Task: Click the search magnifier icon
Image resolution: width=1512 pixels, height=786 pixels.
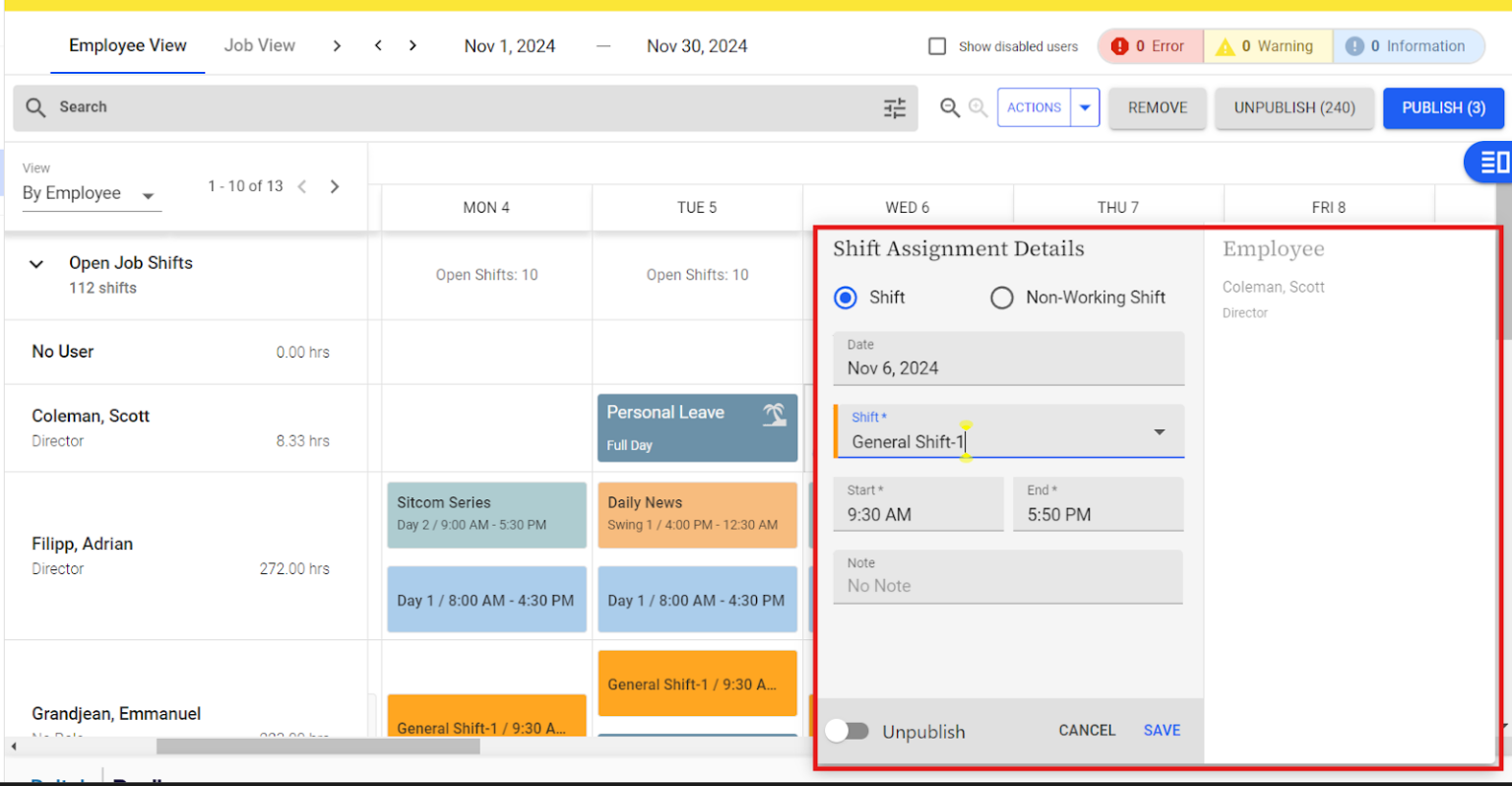Action: point(35,107)
